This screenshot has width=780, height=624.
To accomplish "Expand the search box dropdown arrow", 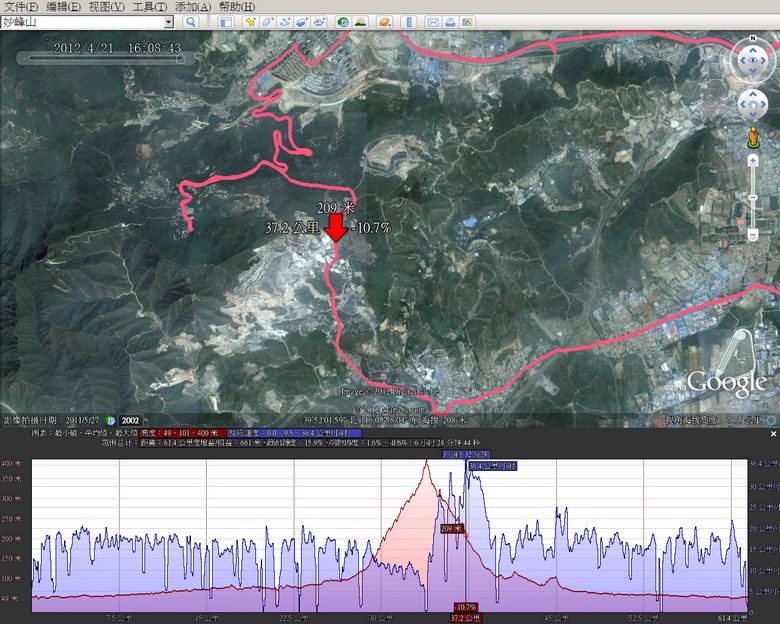I will (168, 21).
